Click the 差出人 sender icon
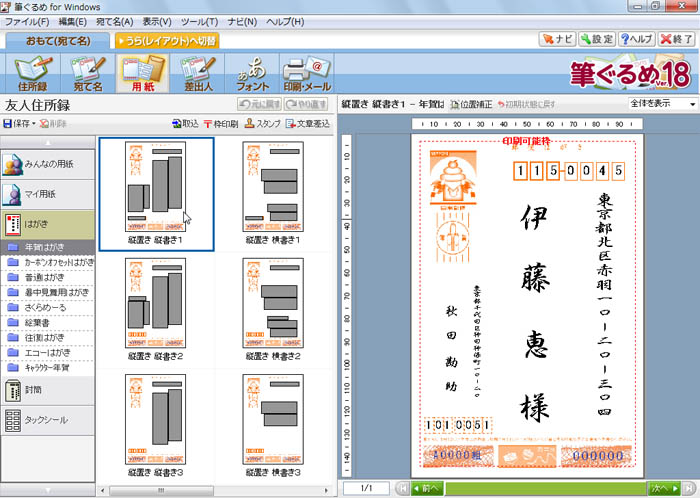This screenshot has width=700, height=498. point(199,76)
